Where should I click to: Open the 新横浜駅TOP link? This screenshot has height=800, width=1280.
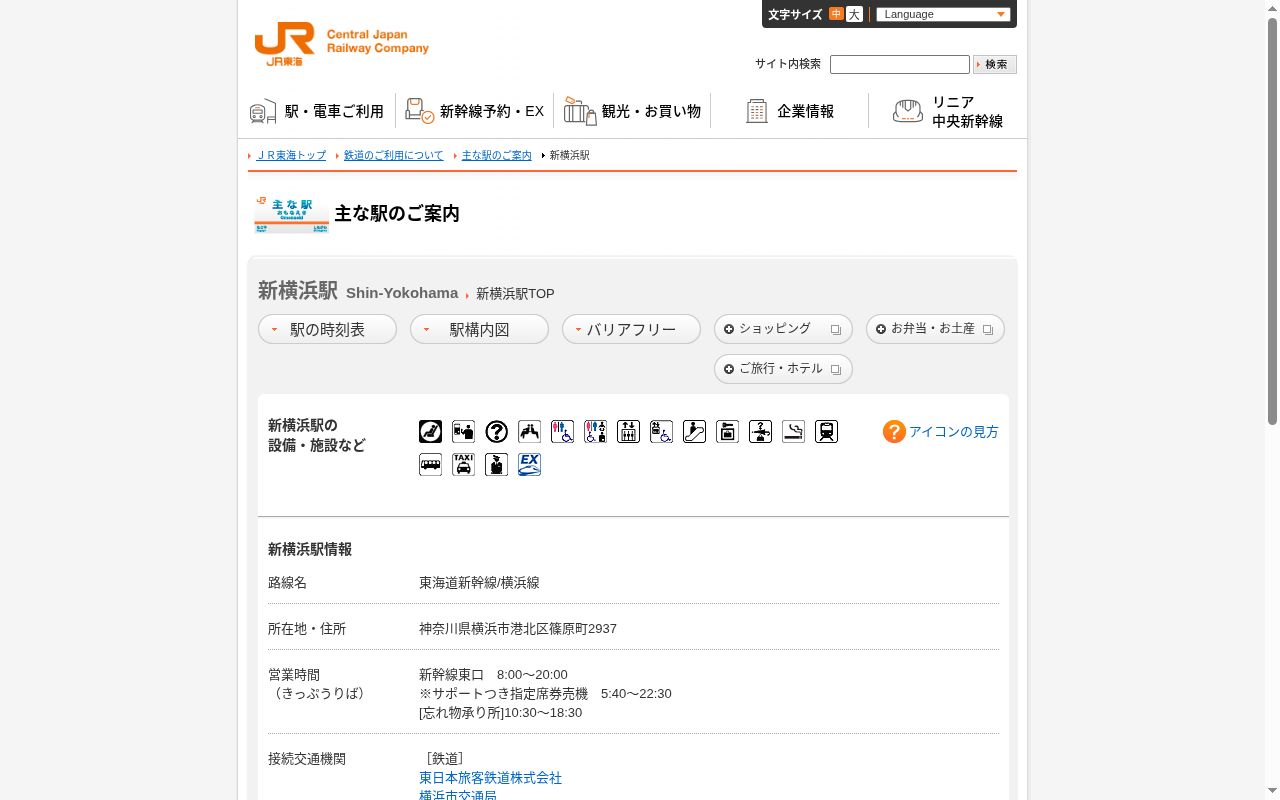(515, 294)
